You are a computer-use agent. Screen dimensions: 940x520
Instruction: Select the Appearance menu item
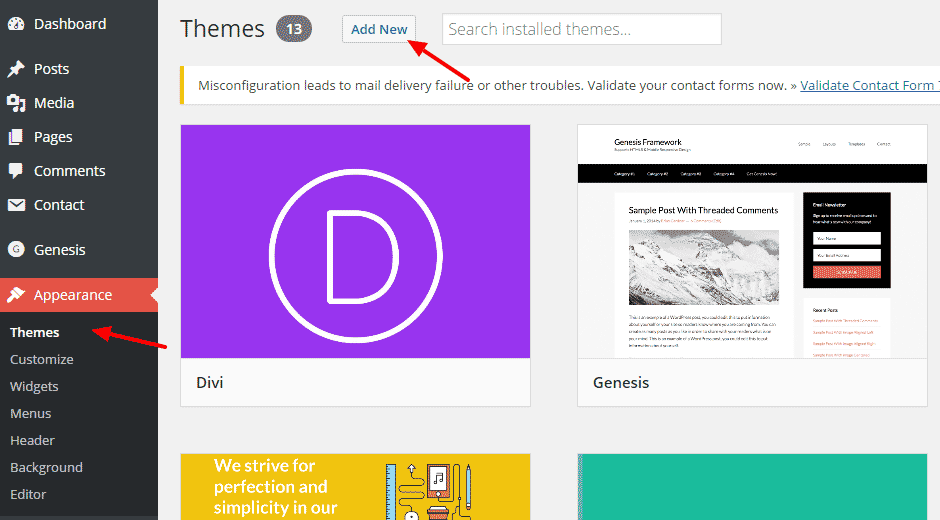[79, 295]
